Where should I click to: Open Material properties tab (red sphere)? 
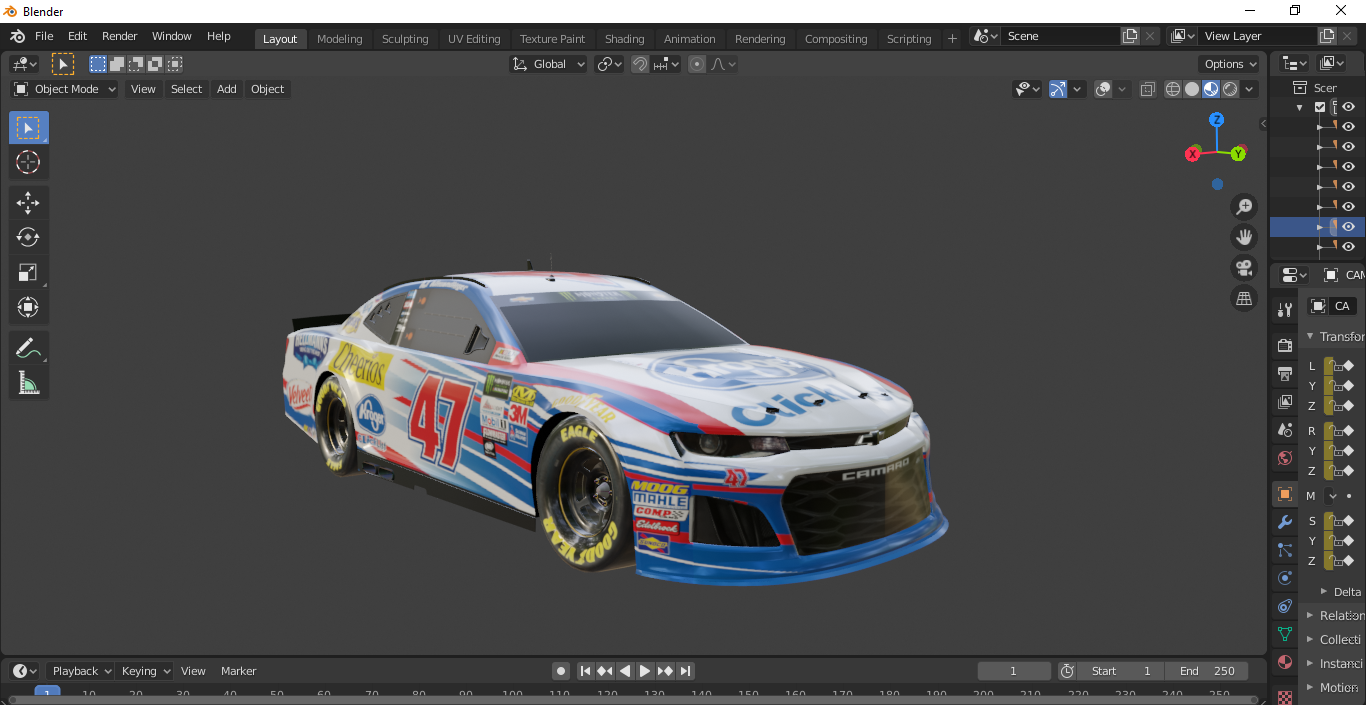(1285, 662)
